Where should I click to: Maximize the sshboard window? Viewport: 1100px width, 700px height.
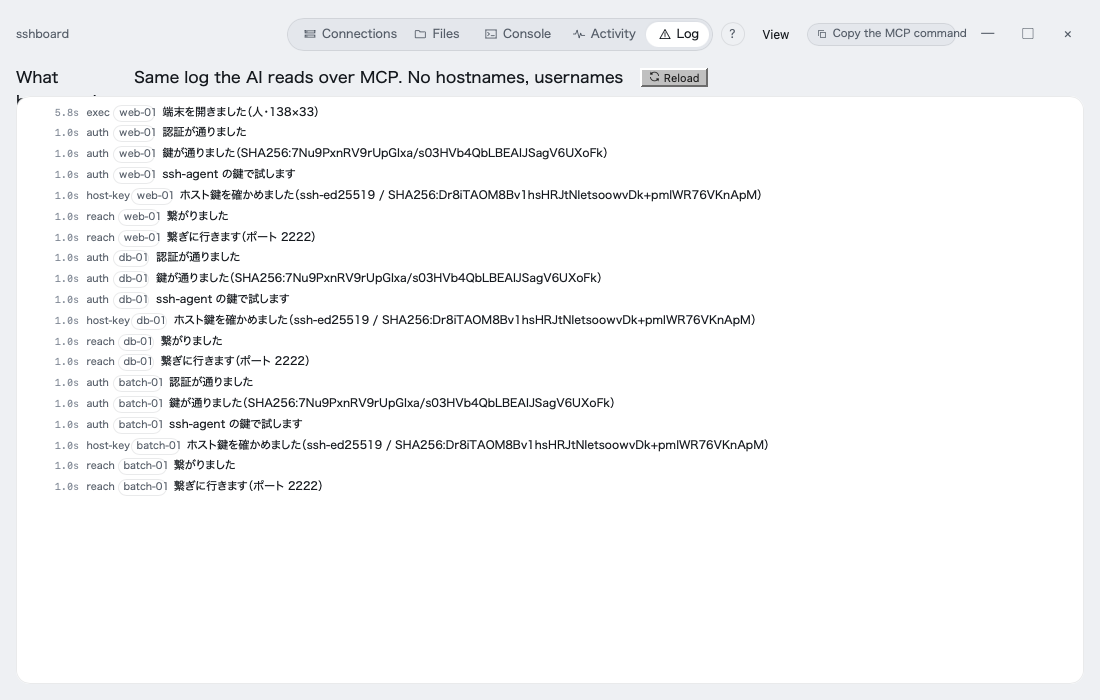tap(1028, 34)
